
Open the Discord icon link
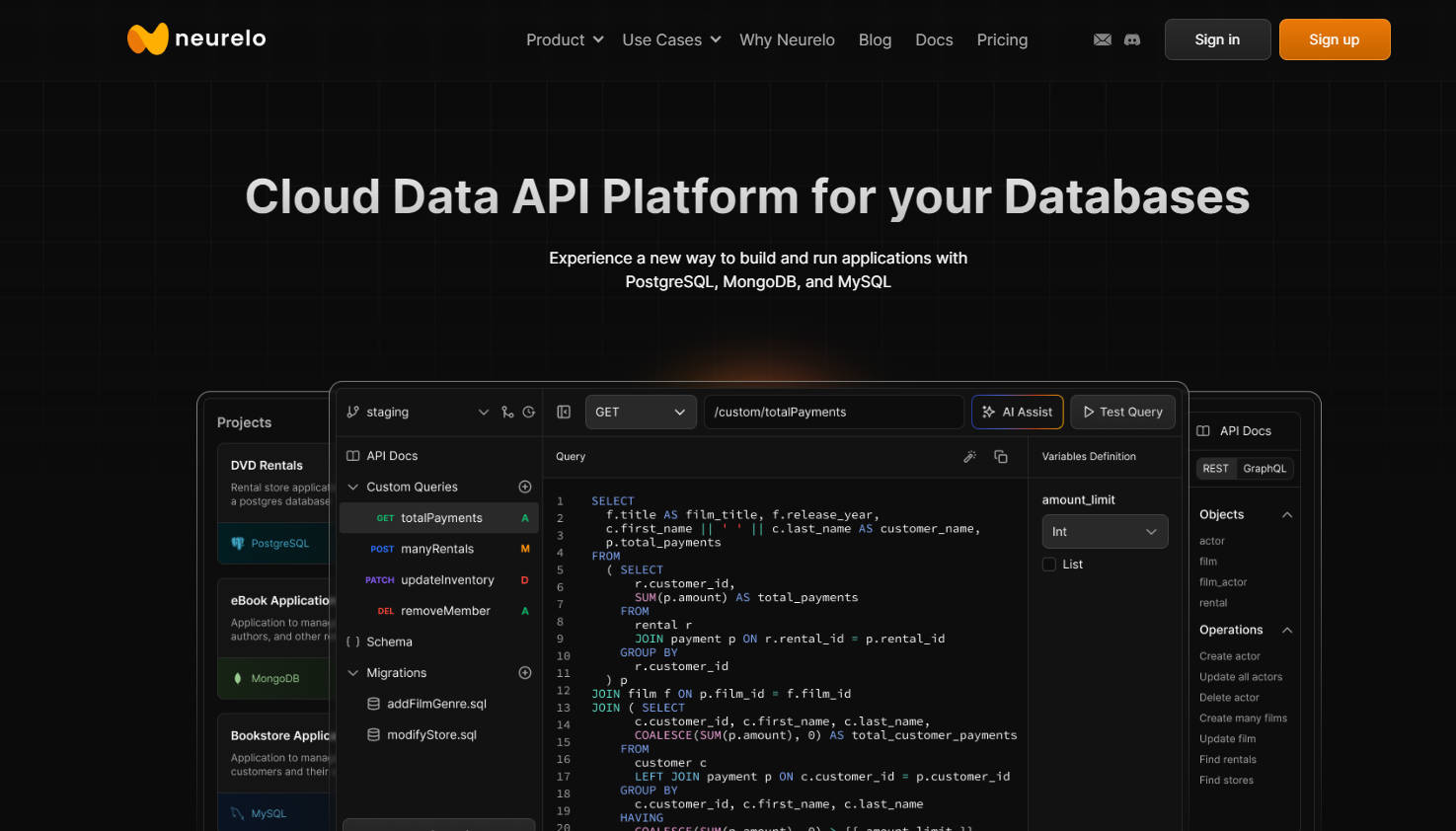(1132, 39)
